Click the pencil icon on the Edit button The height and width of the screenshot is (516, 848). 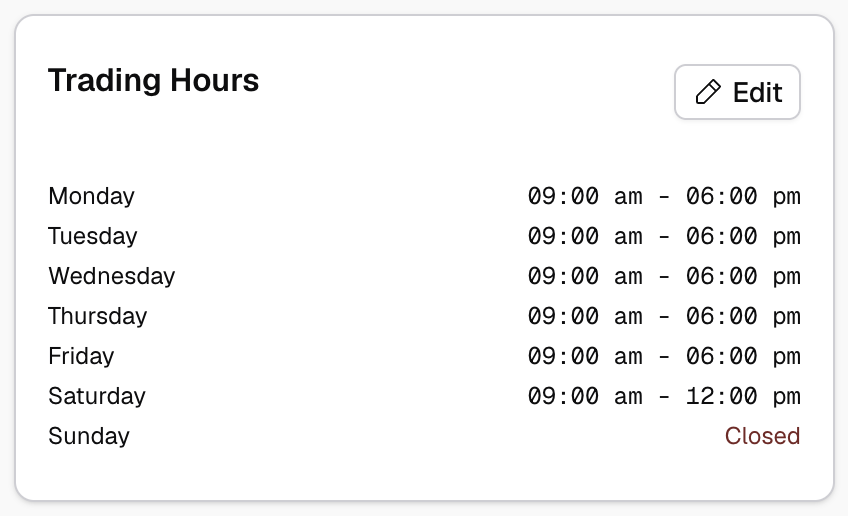coord(708,93)
